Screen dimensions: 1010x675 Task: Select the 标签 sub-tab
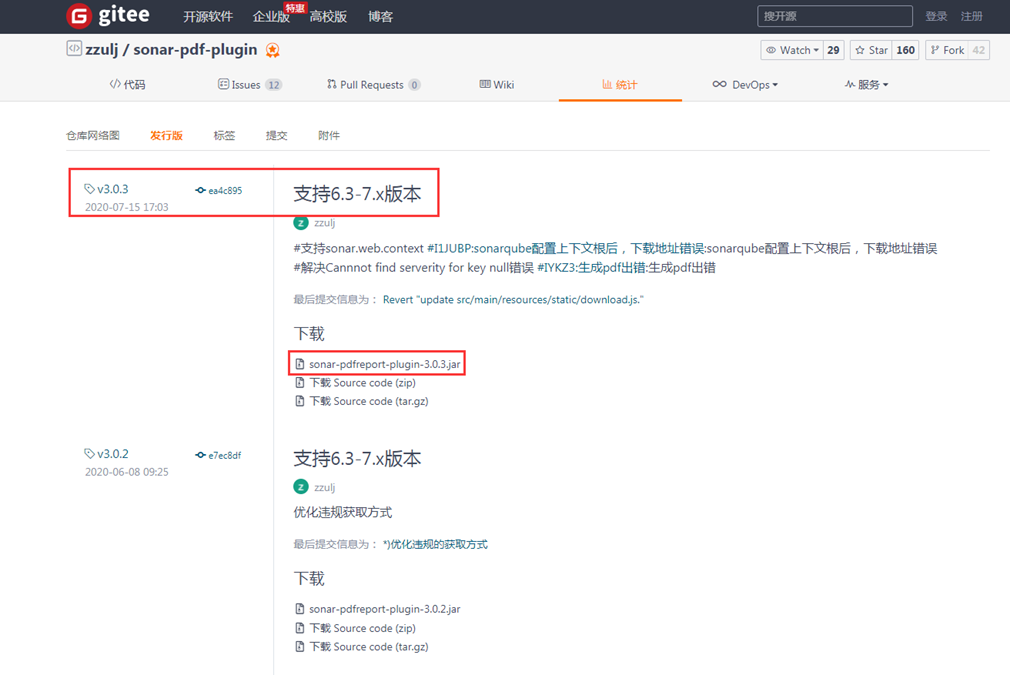[x=224, y=136]
